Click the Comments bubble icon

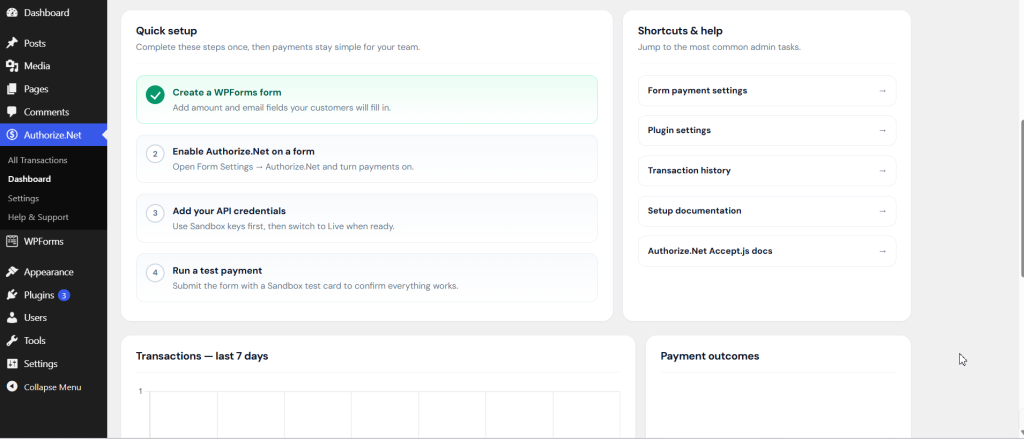tap(12, 112)
